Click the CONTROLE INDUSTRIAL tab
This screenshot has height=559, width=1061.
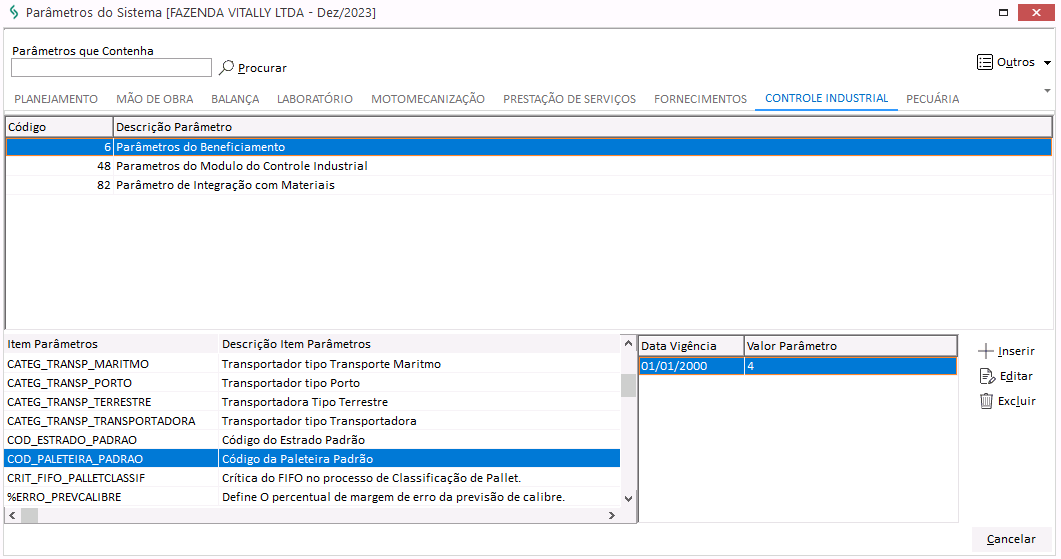826,98
